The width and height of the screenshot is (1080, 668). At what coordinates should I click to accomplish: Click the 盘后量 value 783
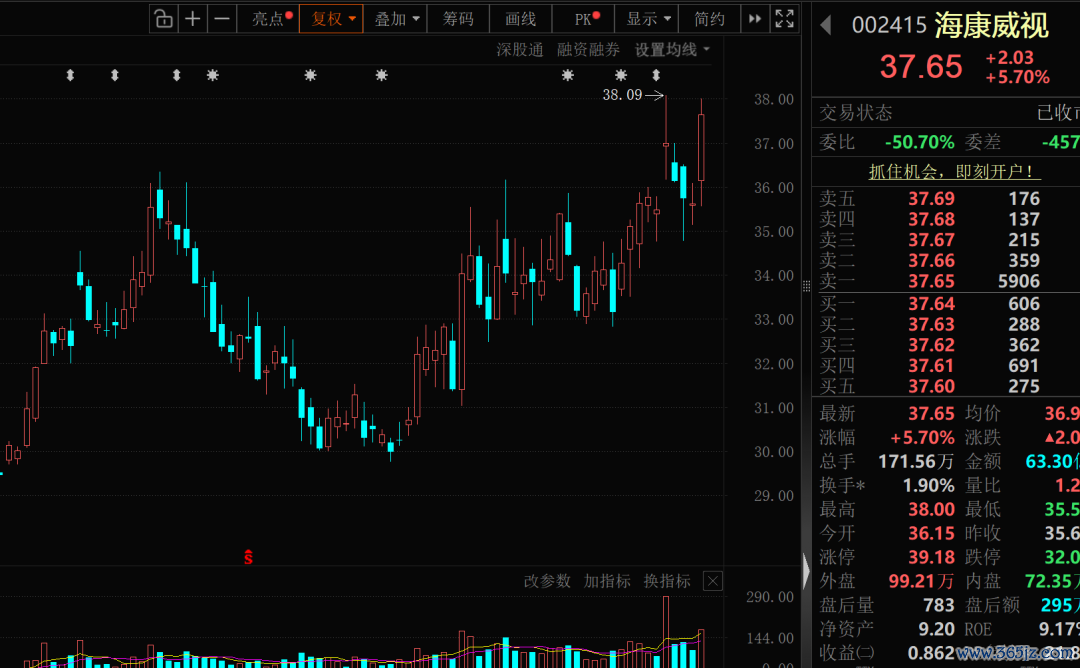coord(939,605)
